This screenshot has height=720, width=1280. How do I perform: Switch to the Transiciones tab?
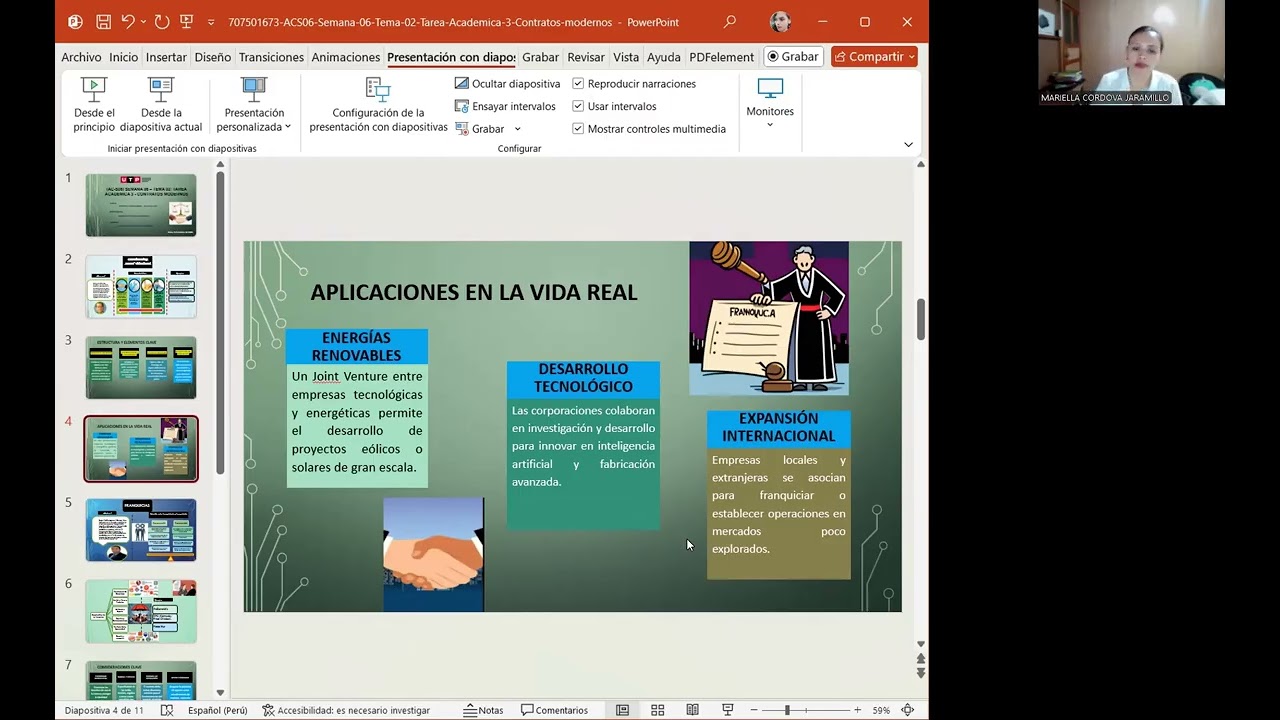pos(271,57)
